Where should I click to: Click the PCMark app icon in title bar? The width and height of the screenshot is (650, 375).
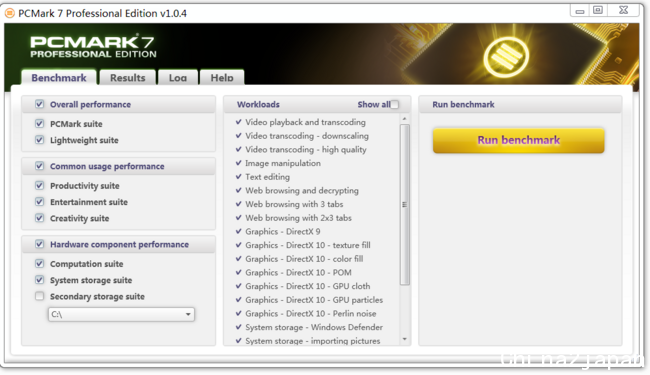tap(10, 13)
